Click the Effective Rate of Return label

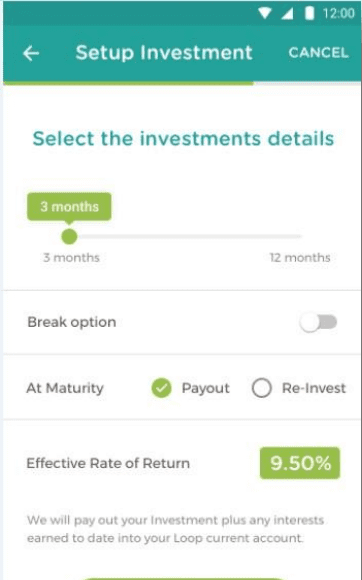pyautogui.click(x=108, y=463)
